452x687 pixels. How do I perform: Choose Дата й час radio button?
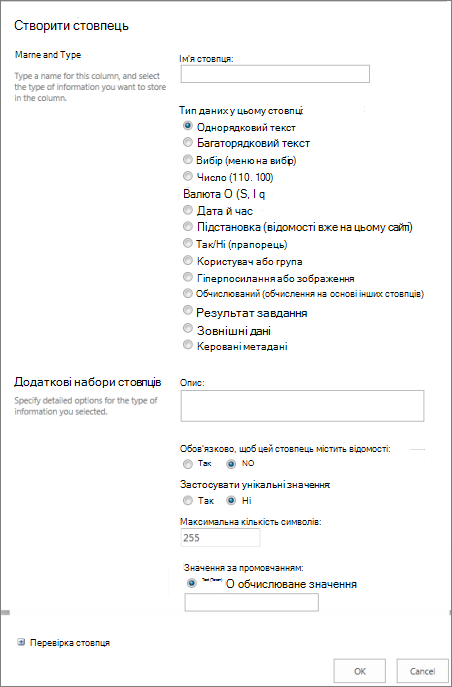tap(188, 210)
